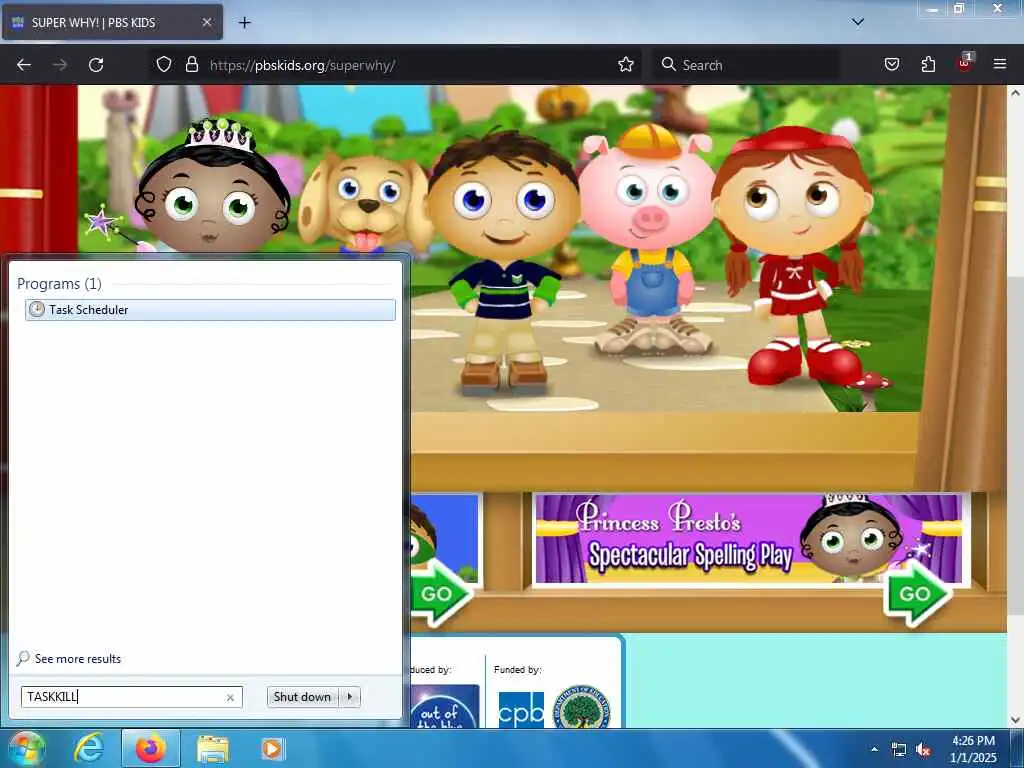Close the SUPER WHY! tab
Screen dimensions: 1024x768
206,23
